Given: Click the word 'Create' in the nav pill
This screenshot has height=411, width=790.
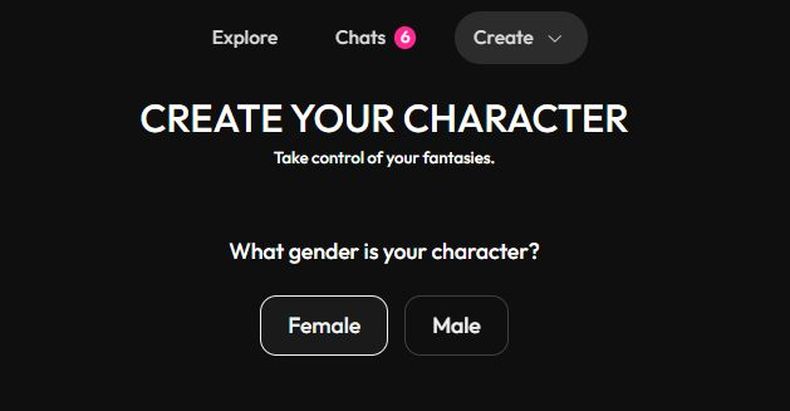Looking at the screenshot, I should pos(503,38).
